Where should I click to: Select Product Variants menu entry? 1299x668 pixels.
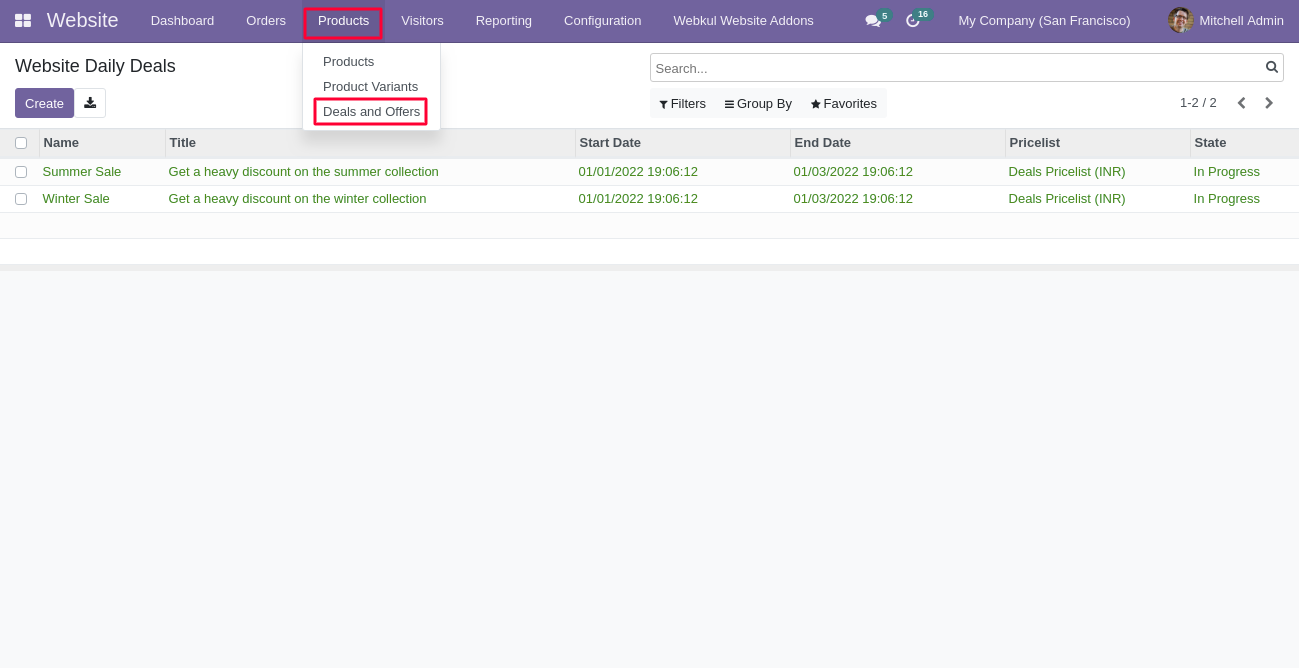coord(371,87)
